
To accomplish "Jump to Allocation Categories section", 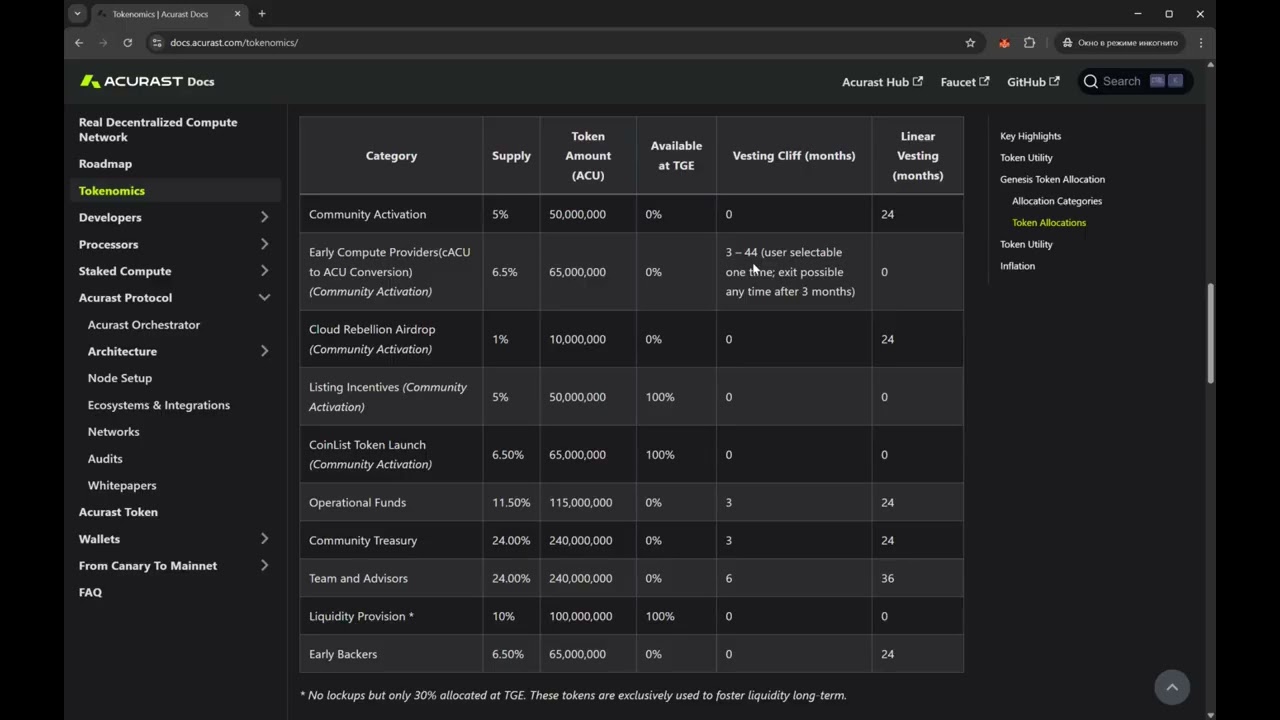I will pyautogui.click(x=1057, y=201).
